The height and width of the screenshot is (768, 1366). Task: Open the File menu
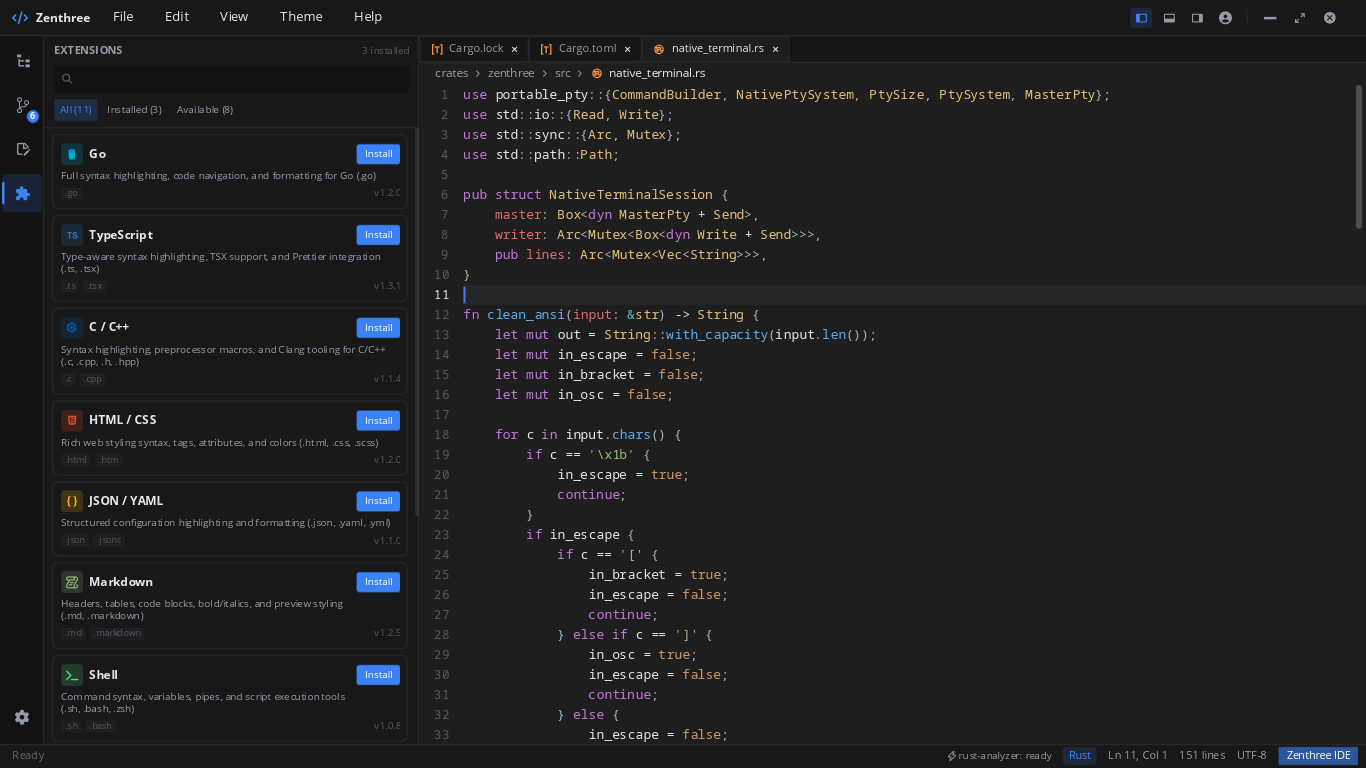123,17
